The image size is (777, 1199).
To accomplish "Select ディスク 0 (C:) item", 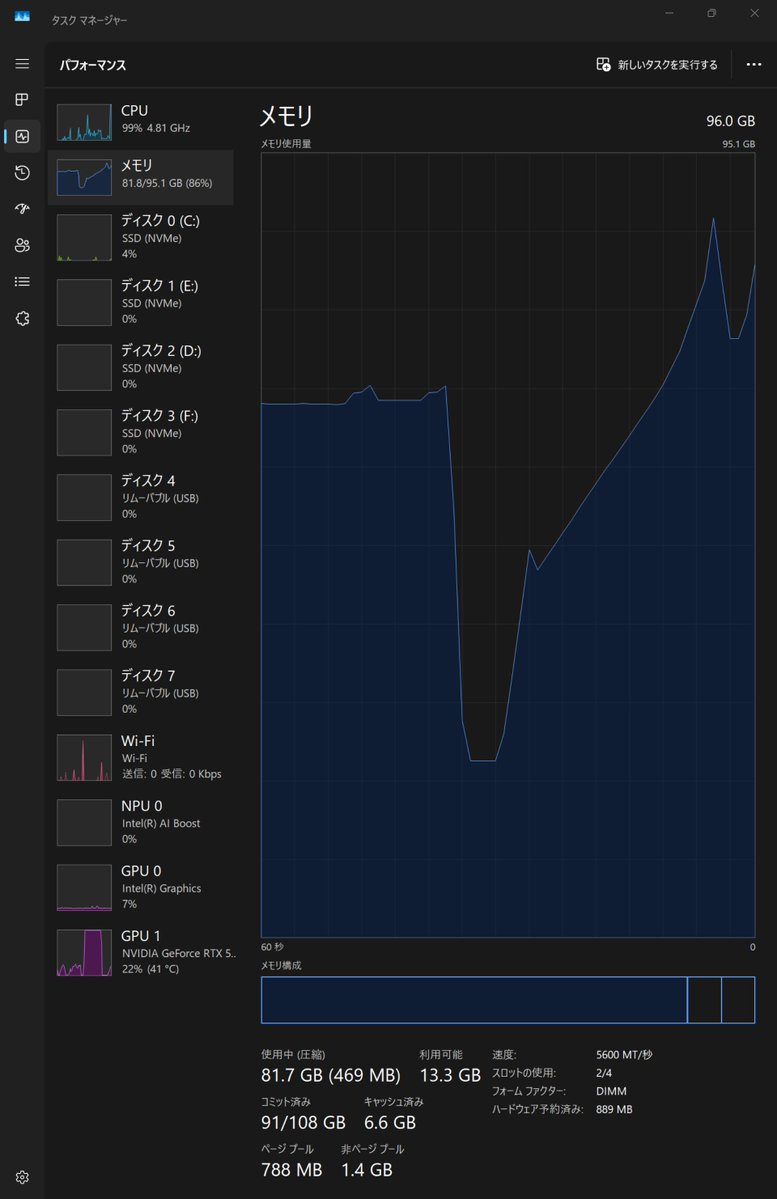I will 141,238.
